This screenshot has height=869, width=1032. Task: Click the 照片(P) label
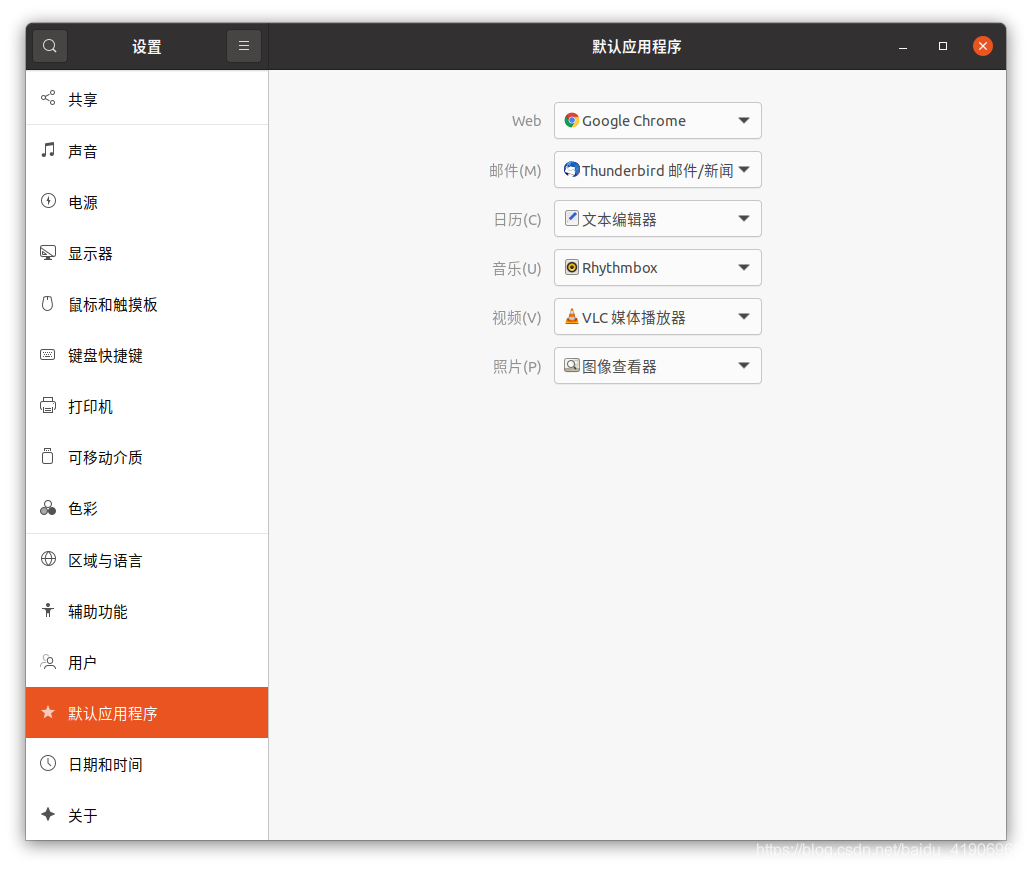click(517, 366)
